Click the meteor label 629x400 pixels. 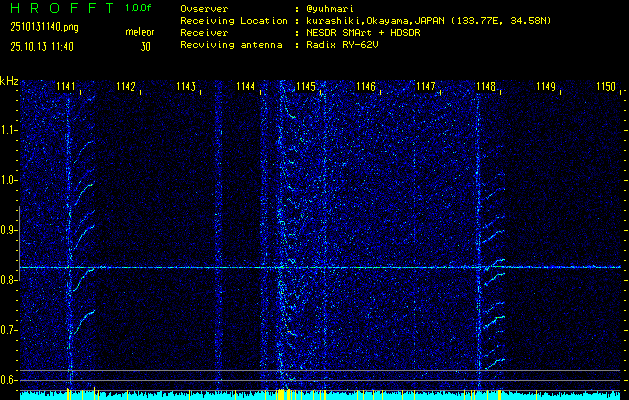tap(139, 32)
